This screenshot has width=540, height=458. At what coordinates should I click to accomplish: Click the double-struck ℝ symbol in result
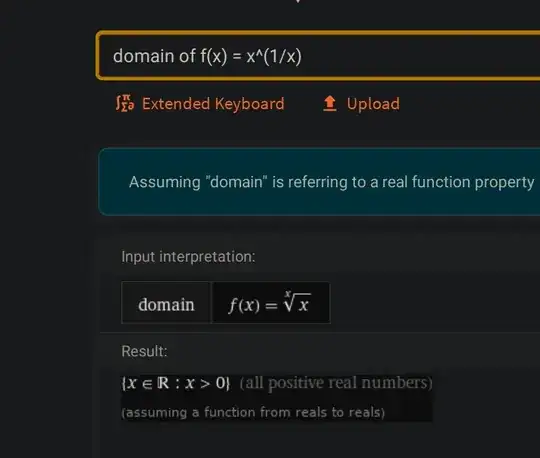click(x=163, y=383)
